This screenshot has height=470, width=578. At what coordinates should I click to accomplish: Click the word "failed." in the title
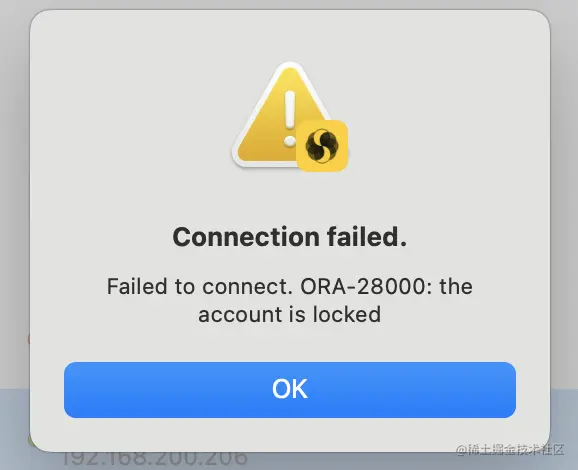point(367,237)
